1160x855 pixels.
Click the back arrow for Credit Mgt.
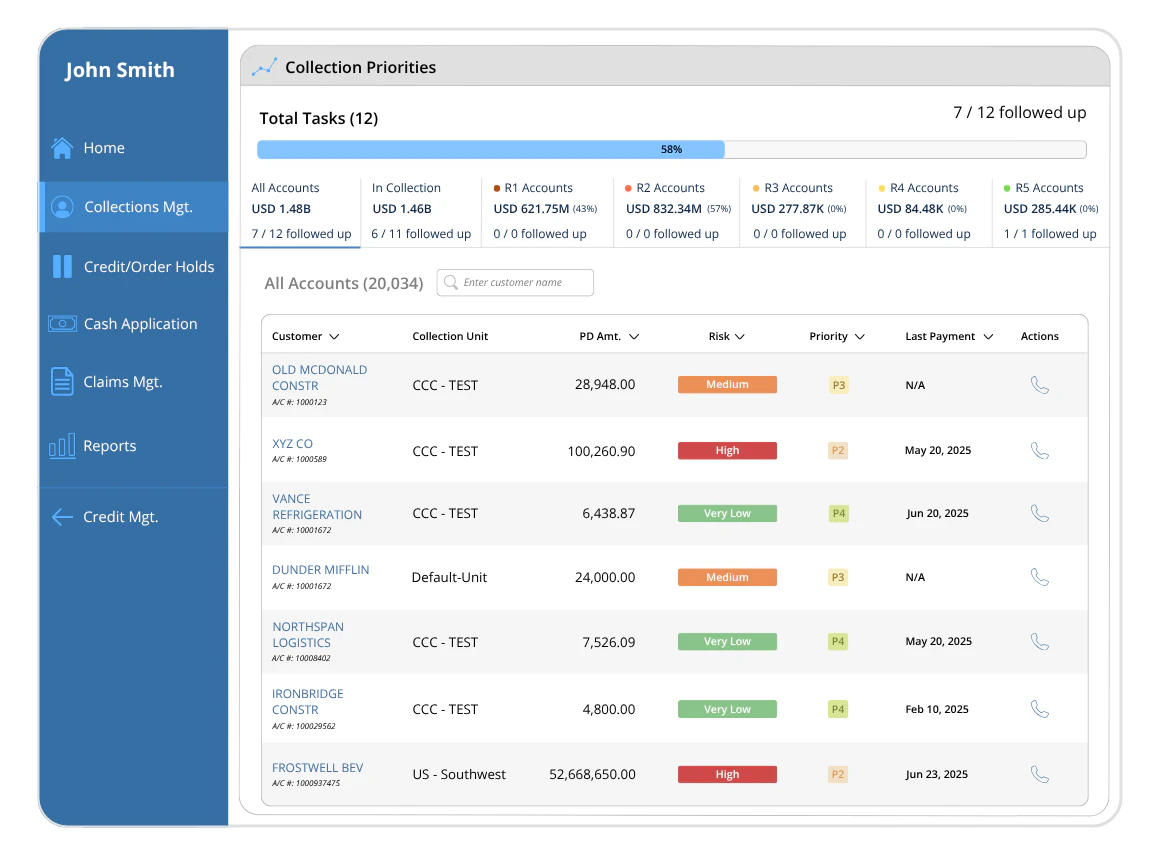click(x=62, y=517)
